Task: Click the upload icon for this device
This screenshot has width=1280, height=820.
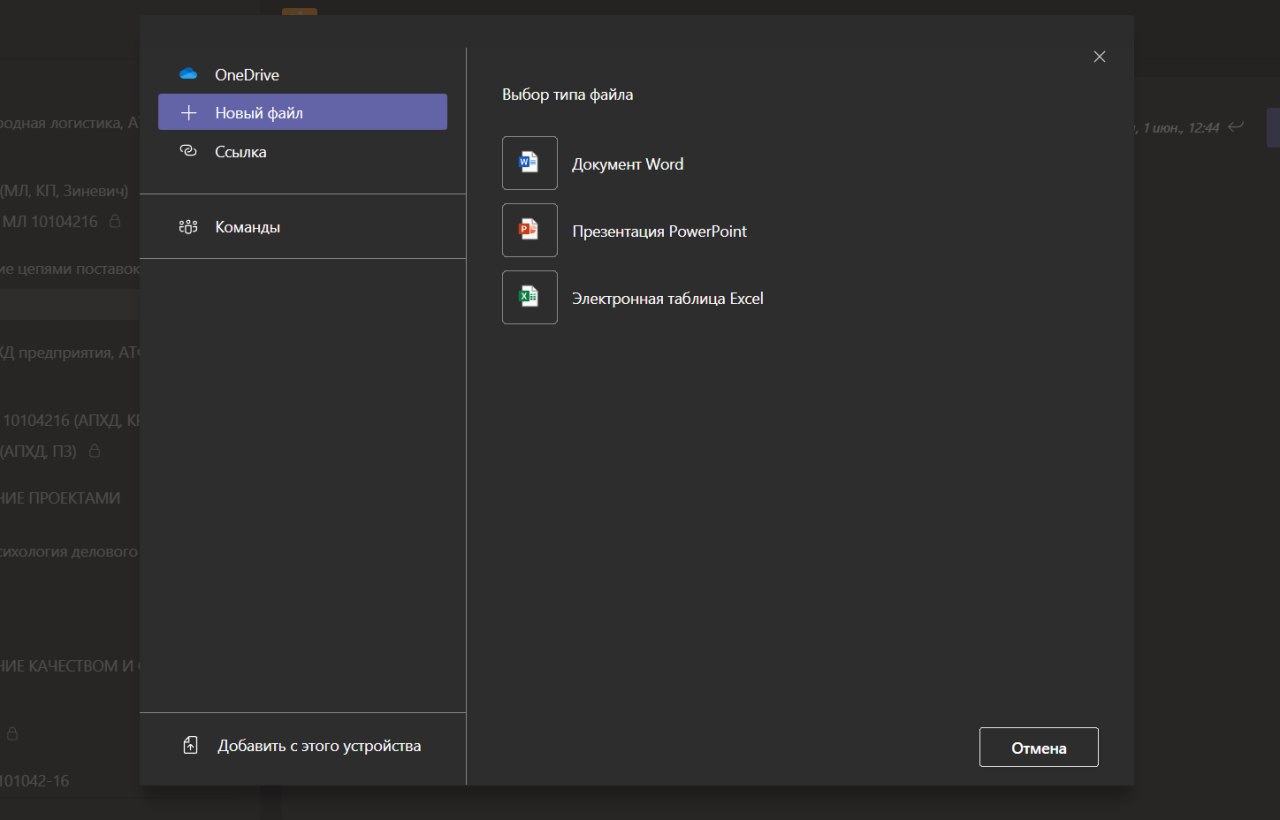Action: tap(191, 745)
